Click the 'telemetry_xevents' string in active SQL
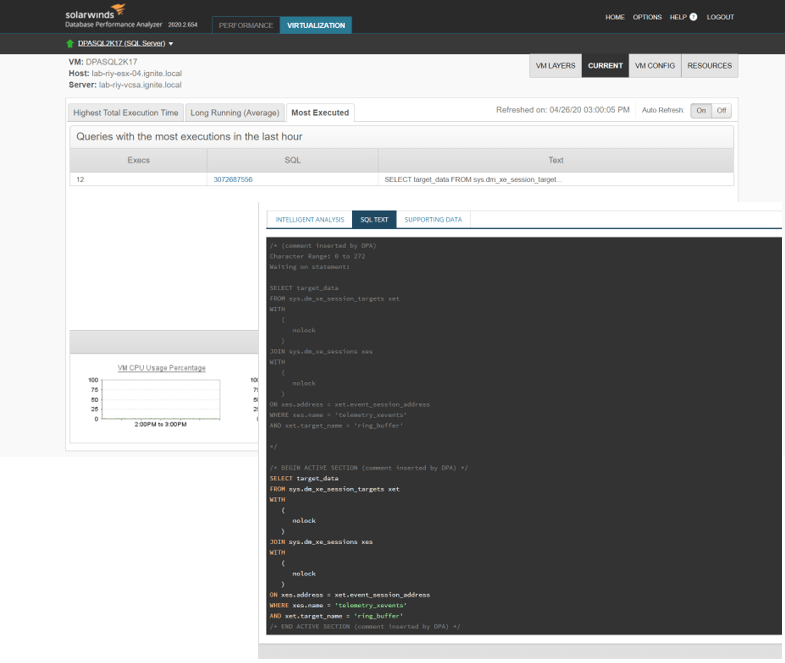This screenshot has height=663, width=785. pos(370,605)
